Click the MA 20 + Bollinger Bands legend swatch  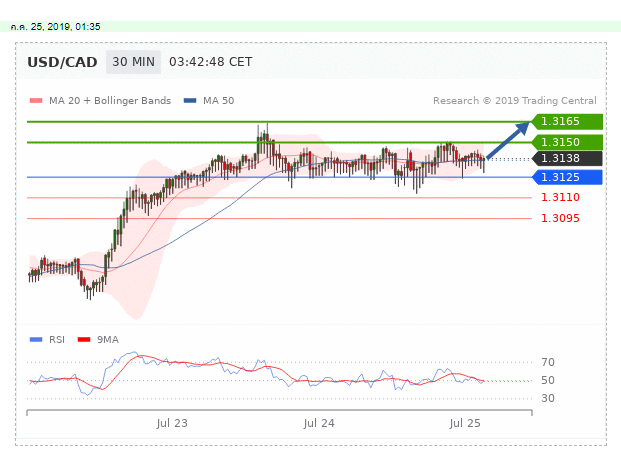[x=36, y=101]
